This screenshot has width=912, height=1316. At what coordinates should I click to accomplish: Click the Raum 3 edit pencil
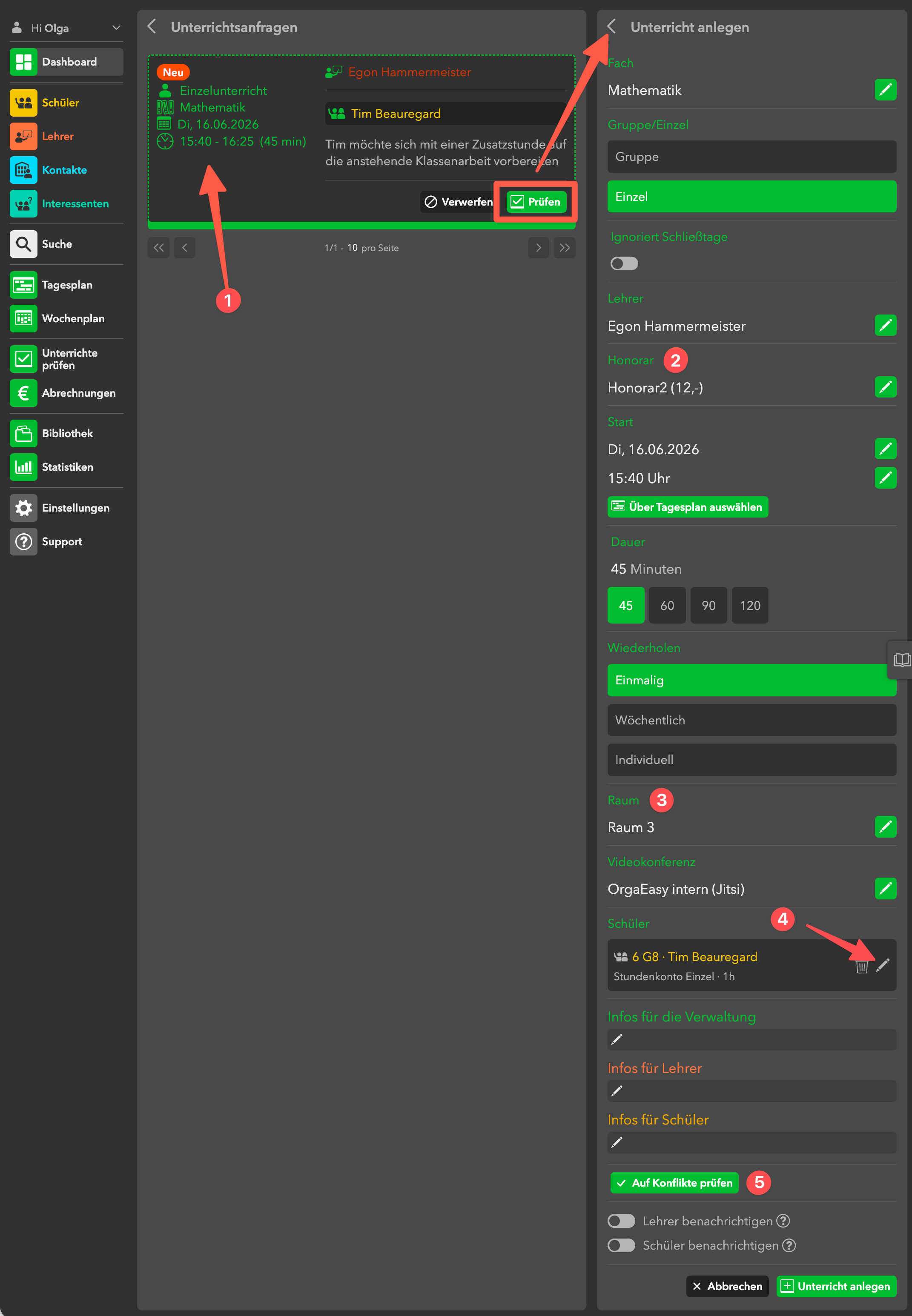click(x=885, y=827)
